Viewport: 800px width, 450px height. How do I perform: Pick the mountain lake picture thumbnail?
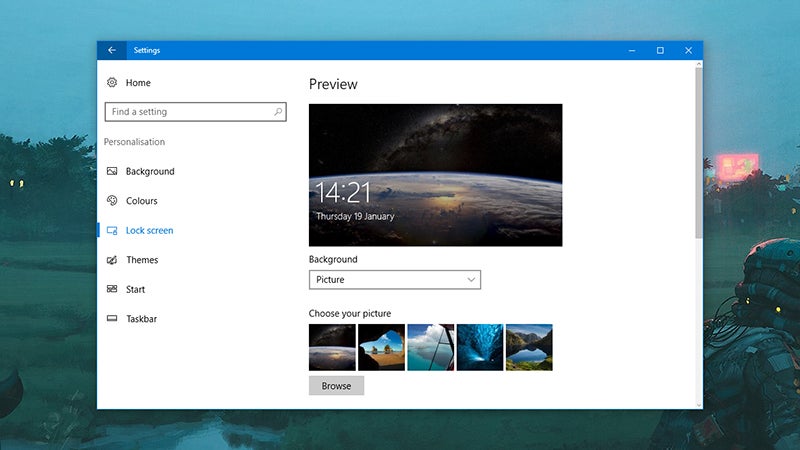click(x=529, y=347)
